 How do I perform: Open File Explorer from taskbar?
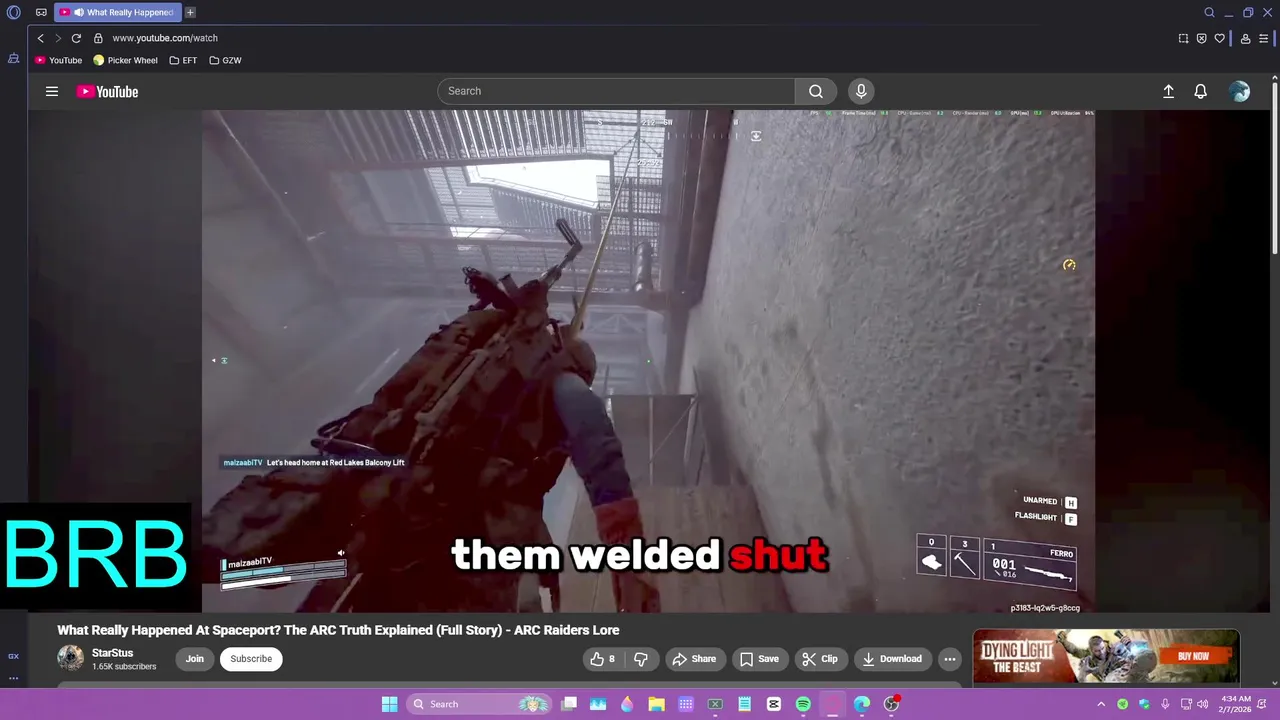656,704
